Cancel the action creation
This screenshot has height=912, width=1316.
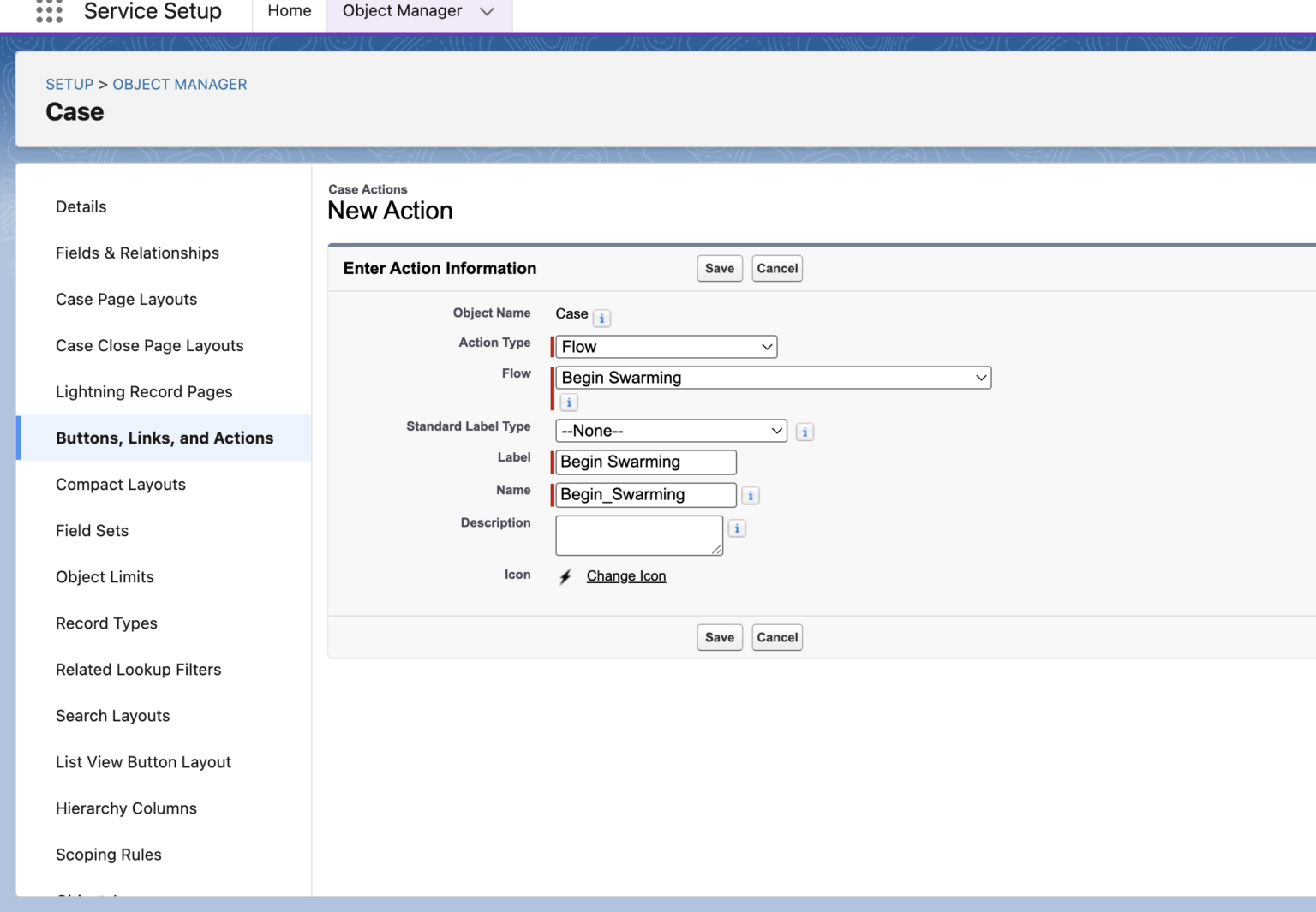(x=776, y=268)
